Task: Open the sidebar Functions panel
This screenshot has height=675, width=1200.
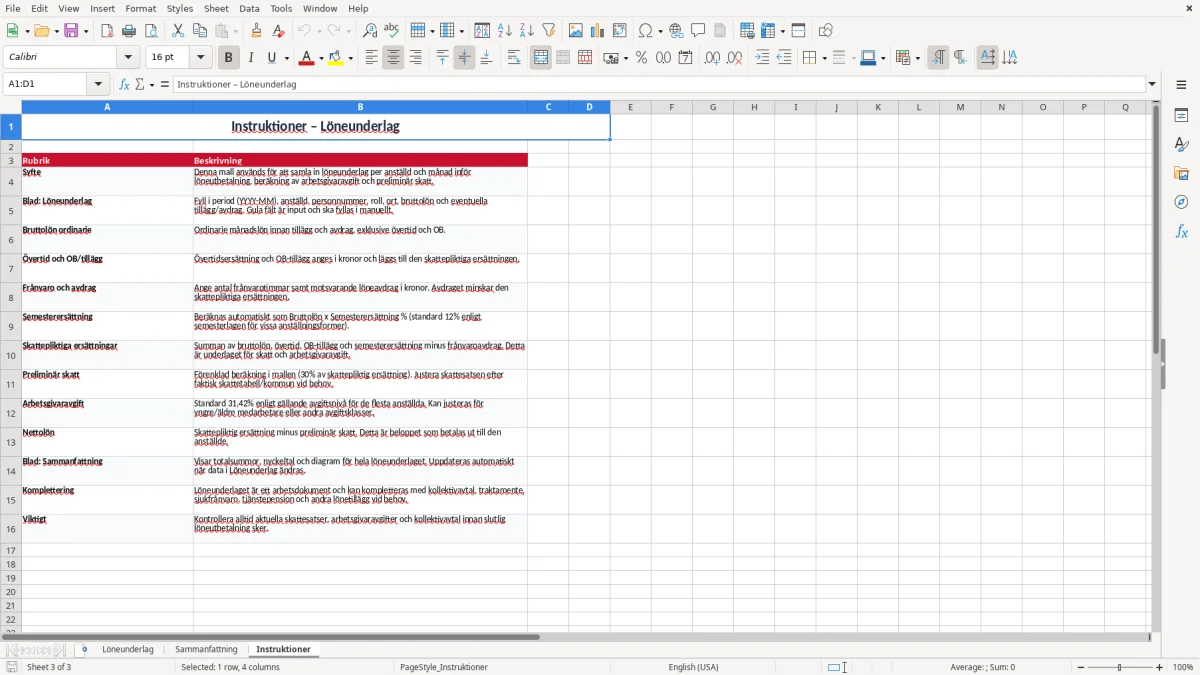Action: click(1181, 232)
